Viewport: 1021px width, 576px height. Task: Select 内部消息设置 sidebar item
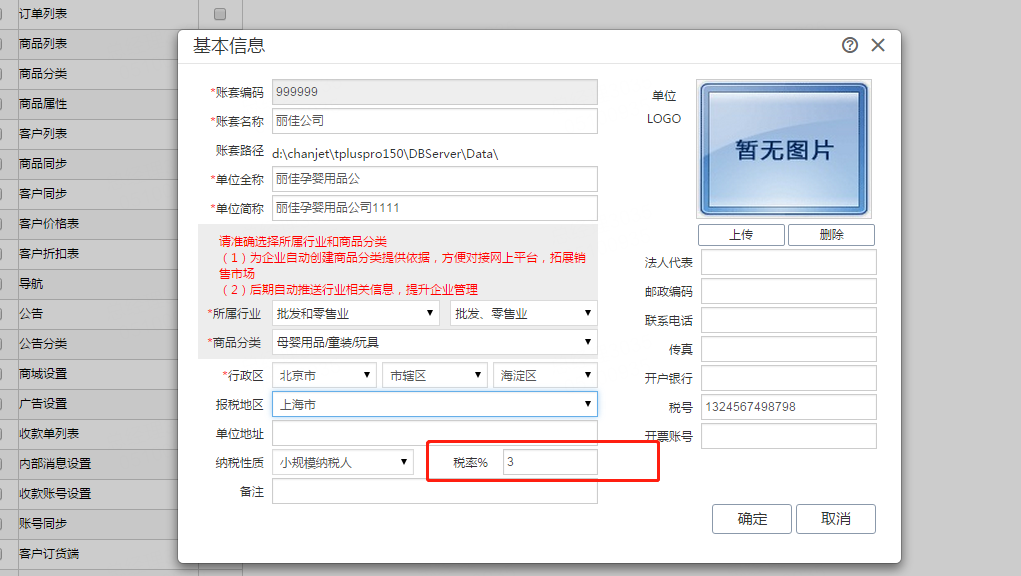[55, 463]
